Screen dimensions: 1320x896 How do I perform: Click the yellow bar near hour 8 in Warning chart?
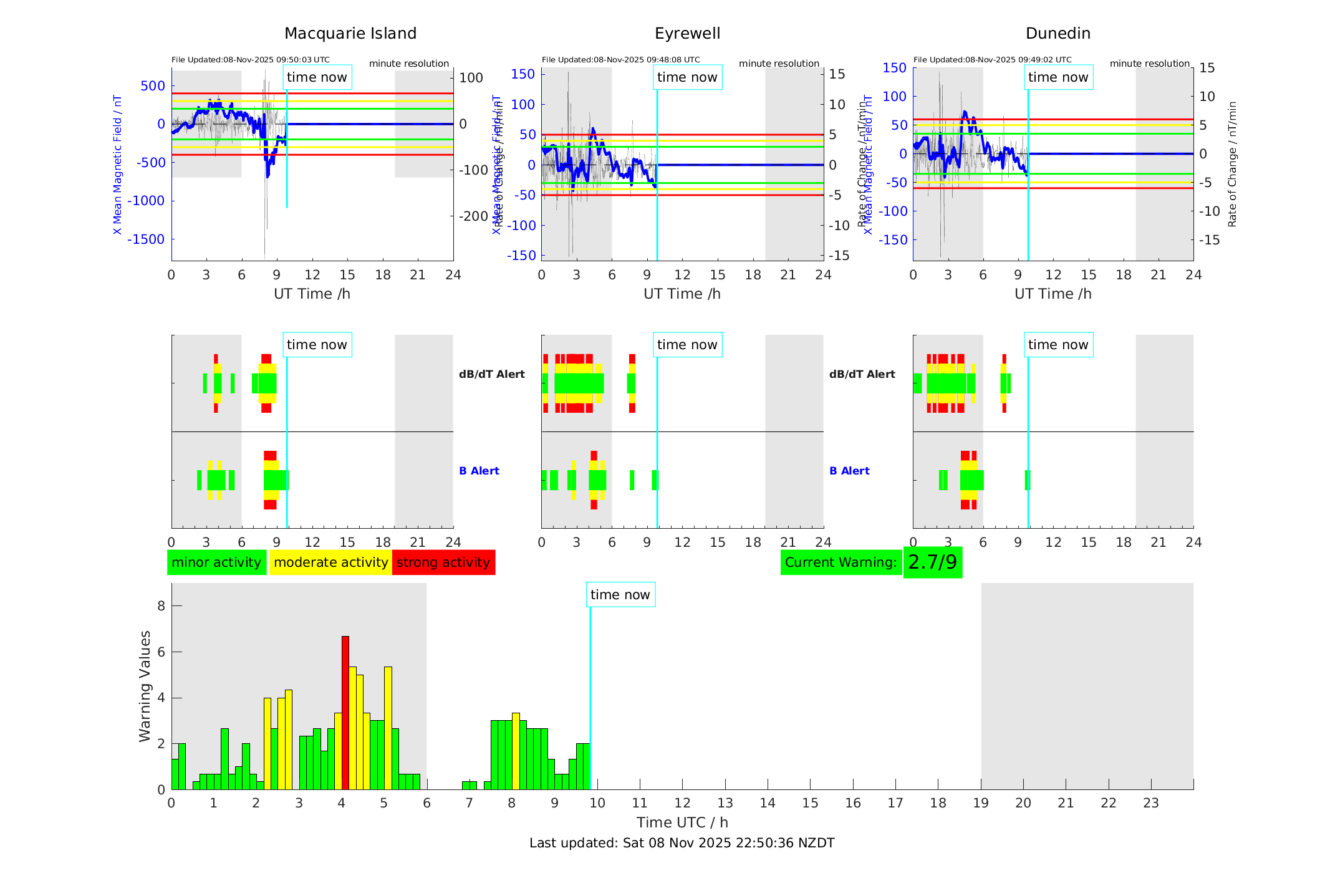tap(516, 751)
